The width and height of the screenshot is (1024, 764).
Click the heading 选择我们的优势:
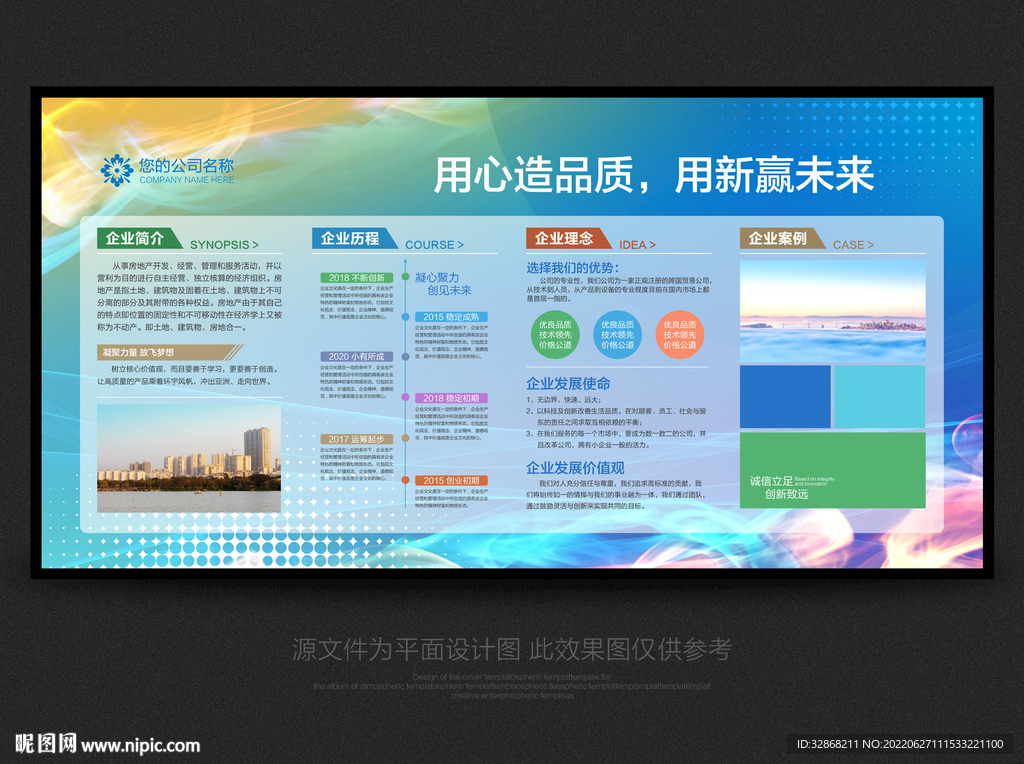(x=573, y=268)
